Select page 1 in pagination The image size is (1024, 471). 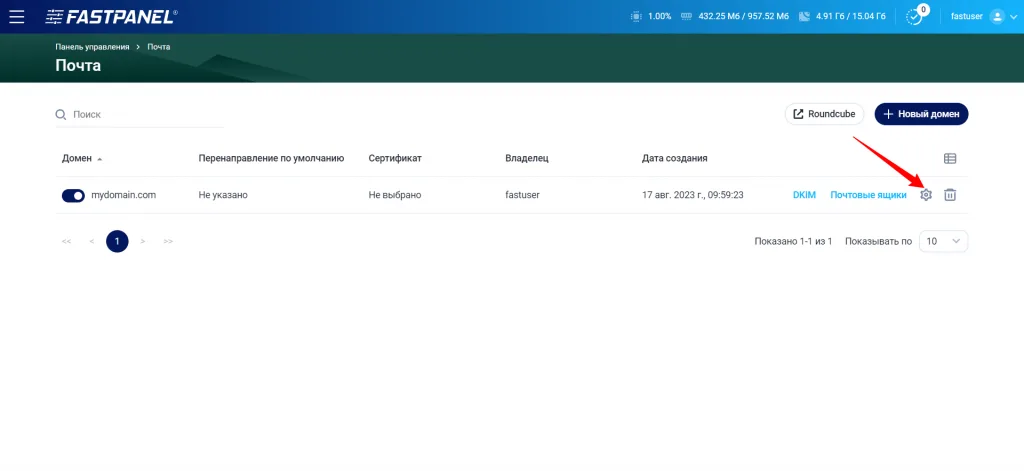[x=117, y=241]
